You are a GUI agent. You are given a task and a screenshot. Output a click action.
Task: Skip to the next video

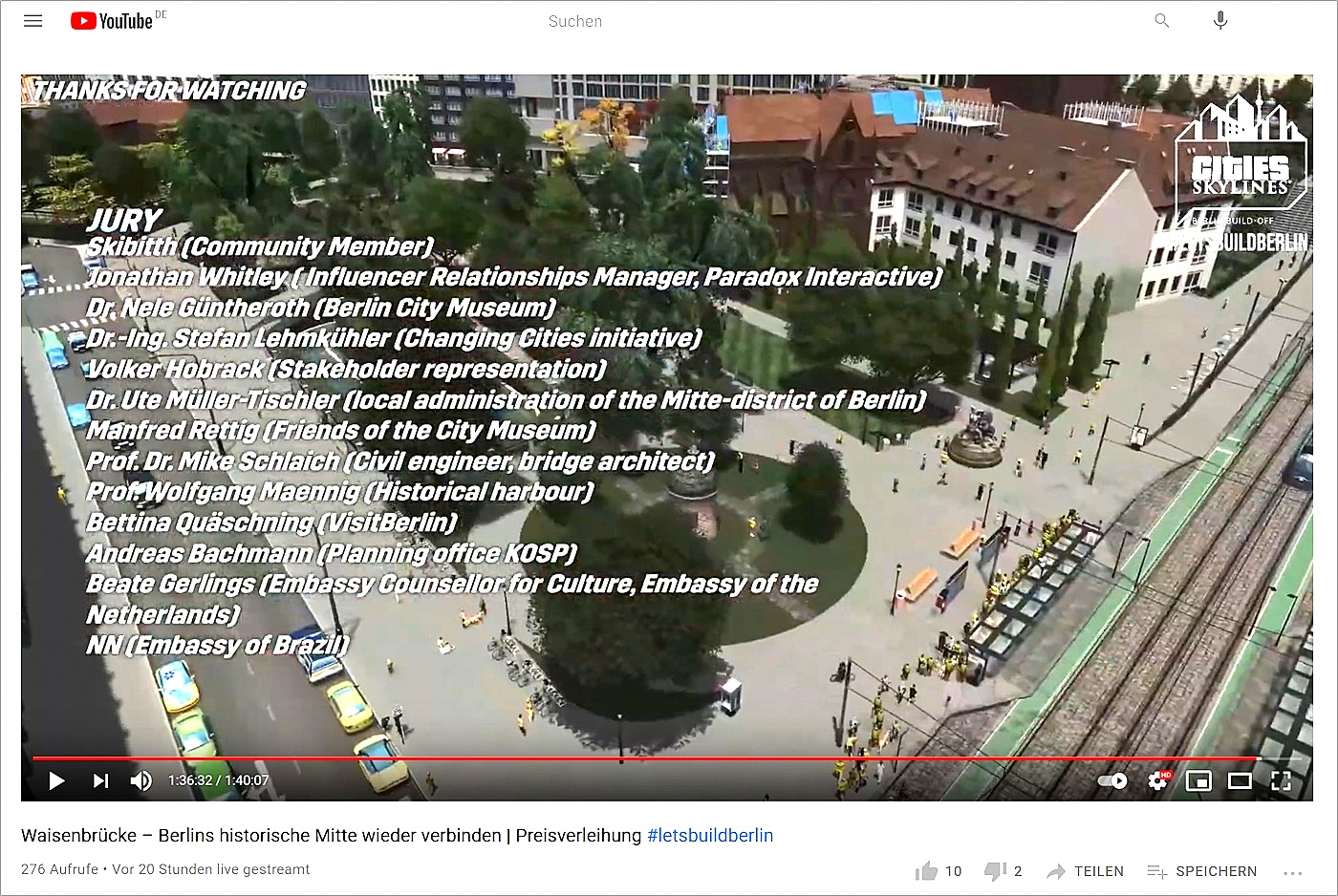(x=100, y=780)
